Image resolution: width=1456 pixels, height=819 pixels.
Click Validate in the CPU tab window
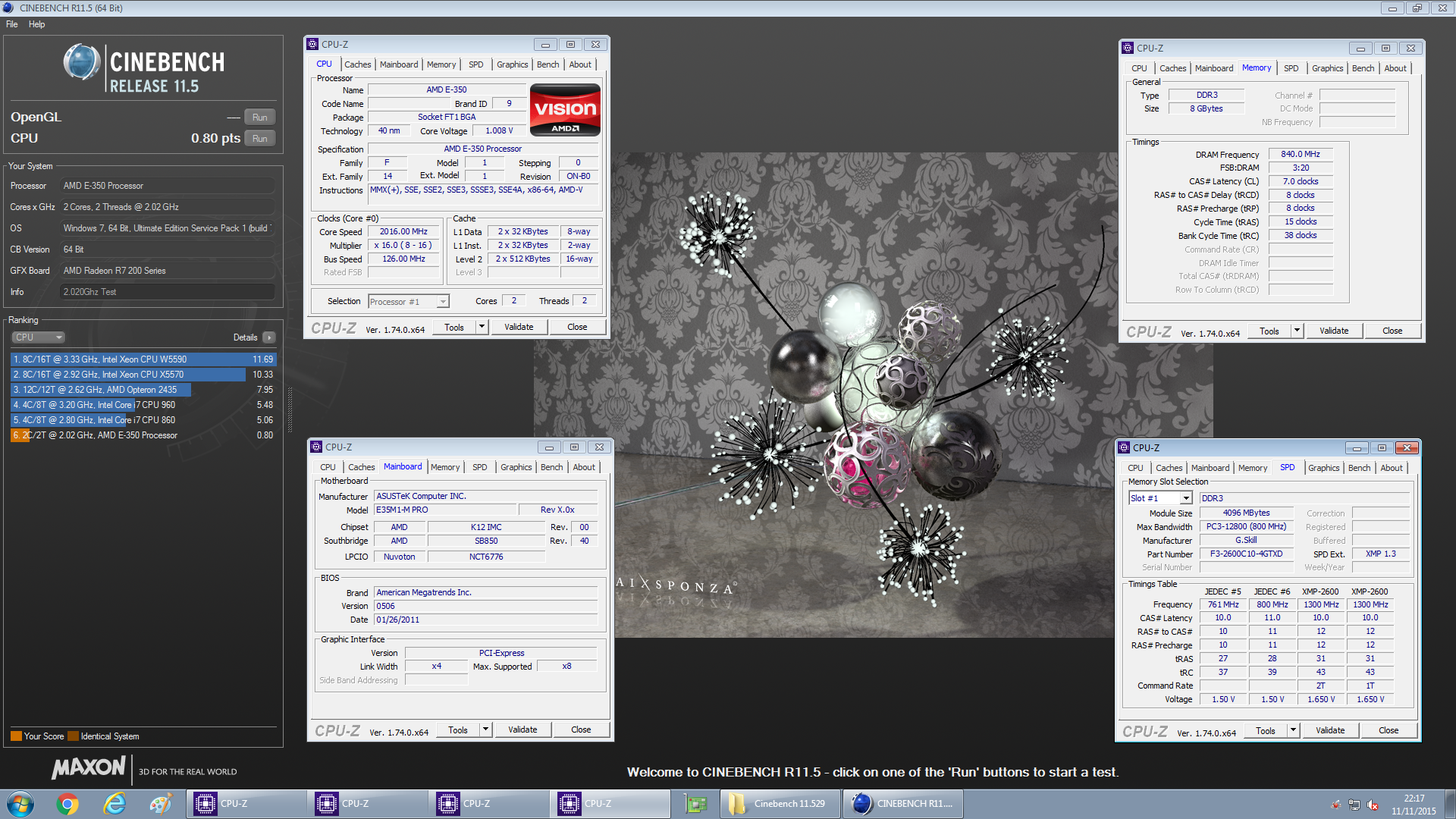[x=519, y=327]
